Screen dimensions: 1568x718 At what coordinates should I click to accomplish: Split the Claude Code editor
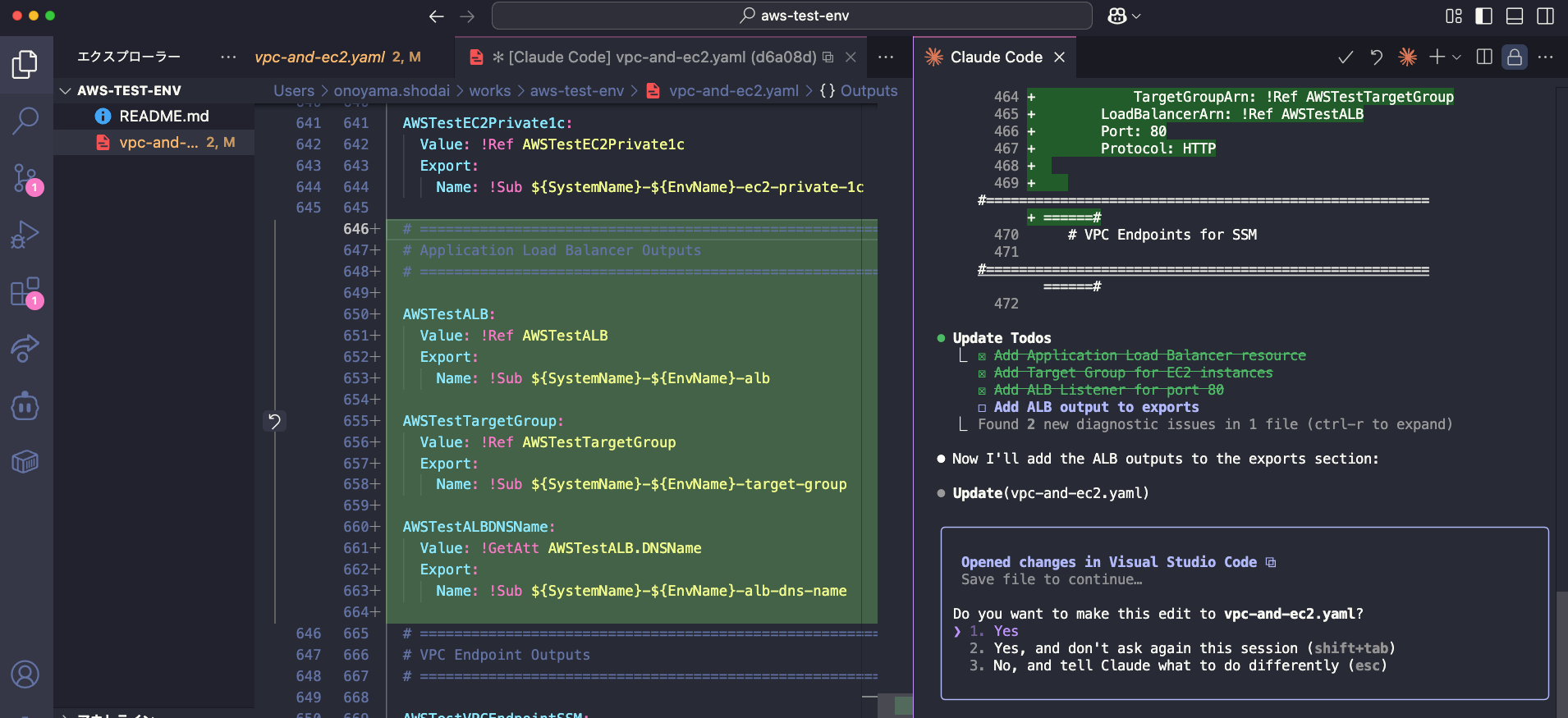click(x=1484, y=57)
